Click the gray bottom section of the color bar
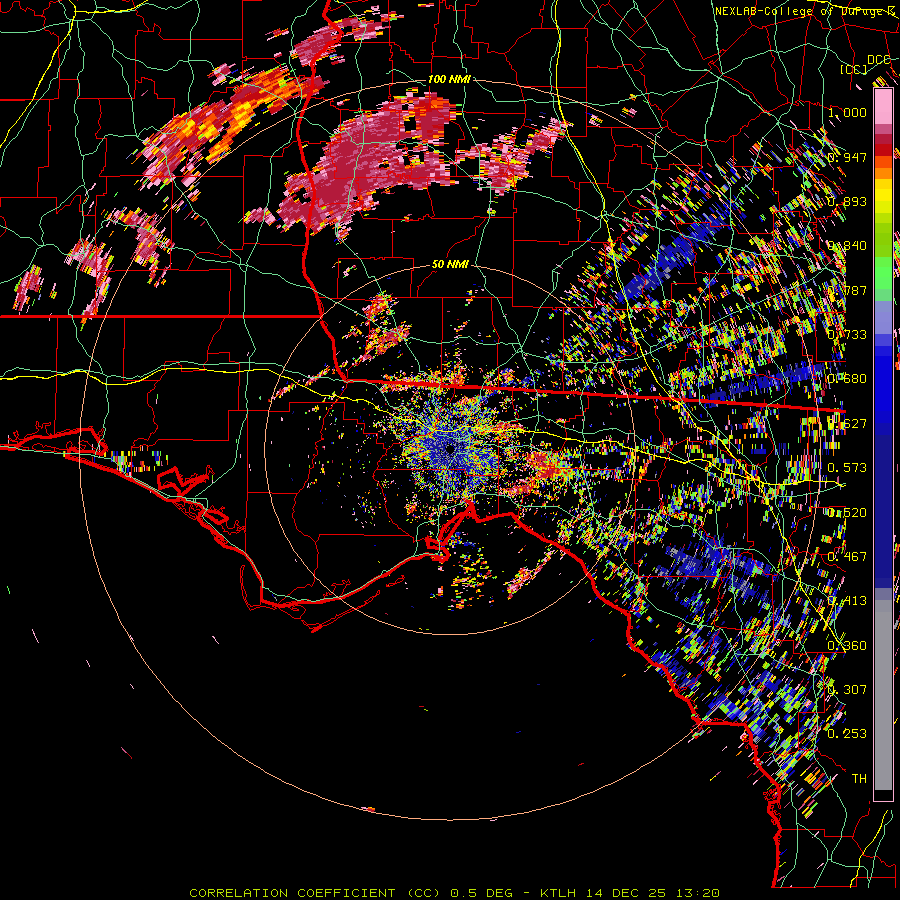 point(883,695)
